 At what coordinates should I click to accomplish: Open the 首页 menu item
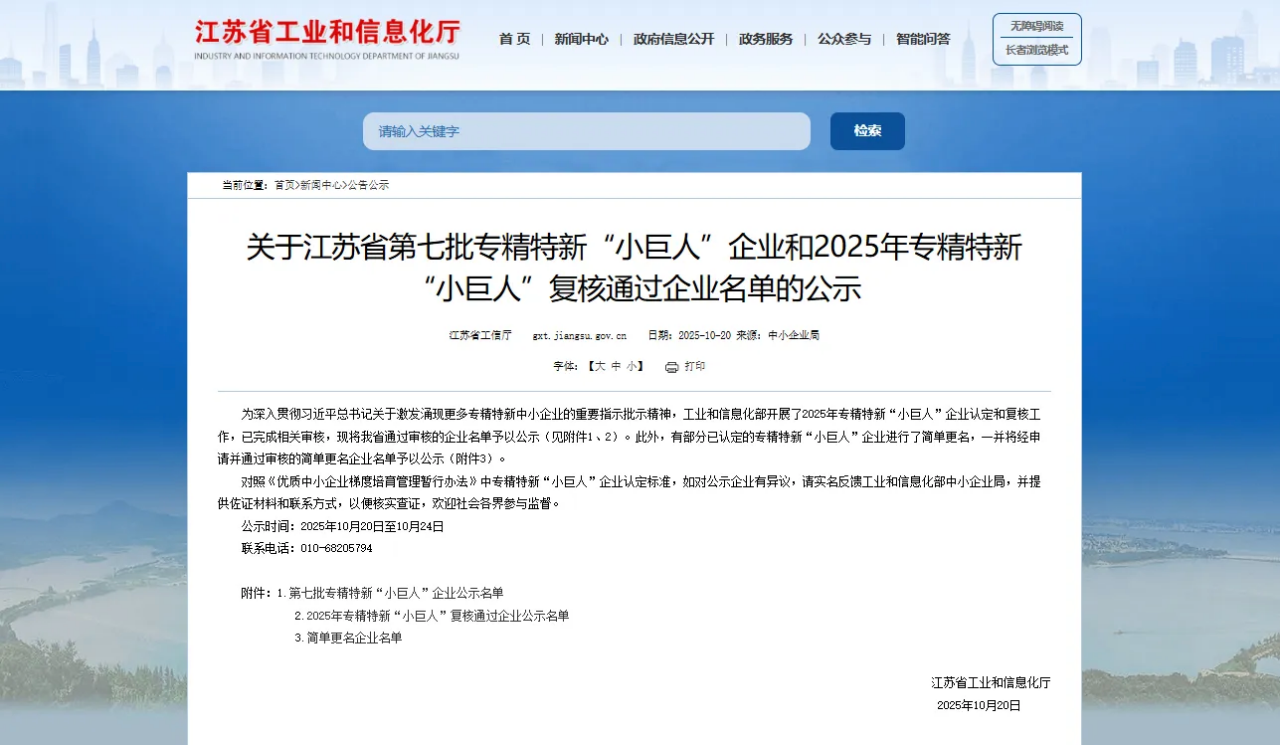point(514,38)
